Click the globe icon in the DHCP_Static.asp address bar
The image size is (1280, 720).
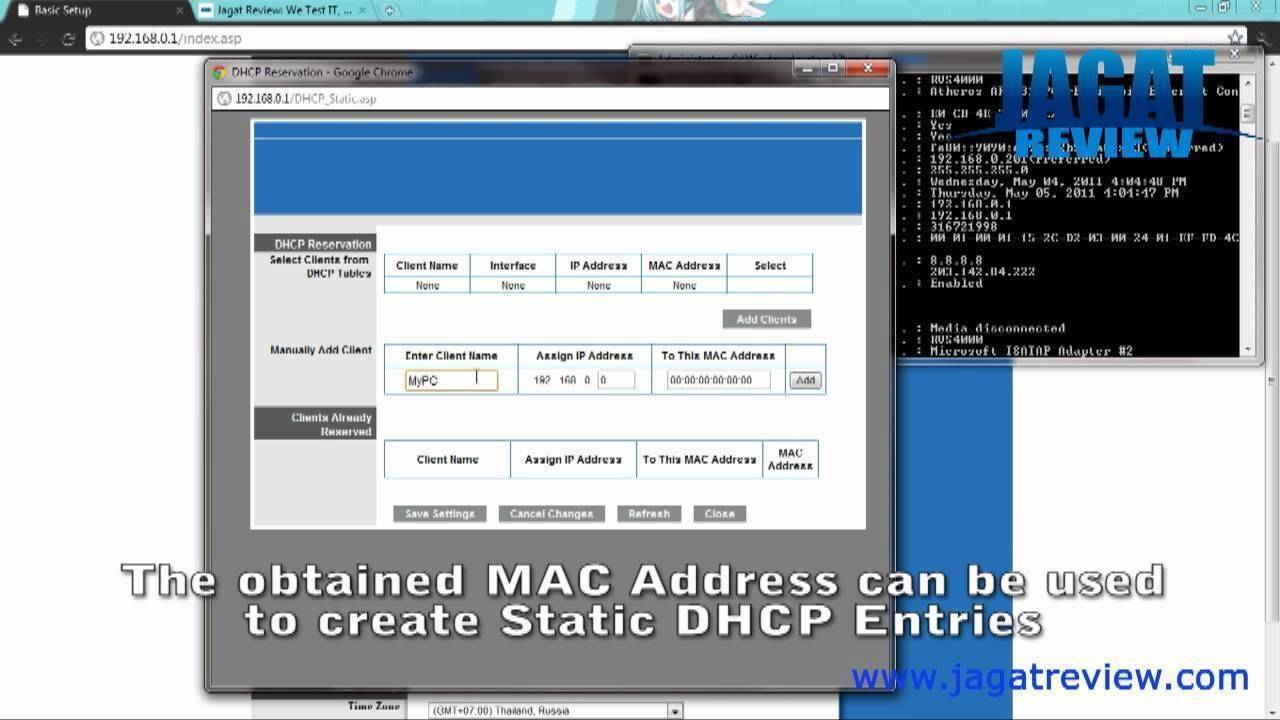224,99
